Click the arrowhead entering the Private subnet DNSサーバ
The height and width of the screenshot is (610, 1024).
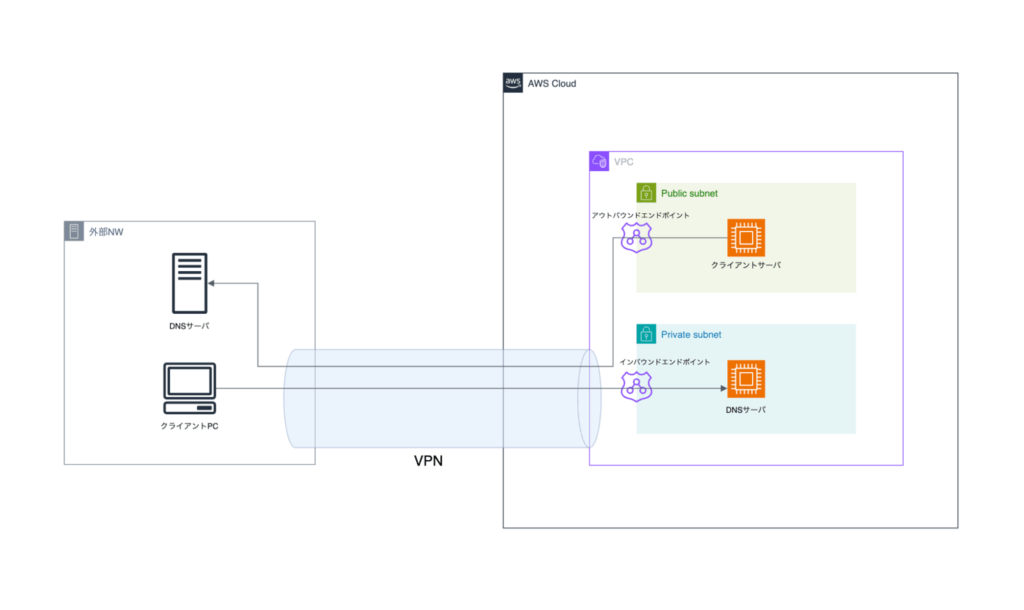click(723, 388)
